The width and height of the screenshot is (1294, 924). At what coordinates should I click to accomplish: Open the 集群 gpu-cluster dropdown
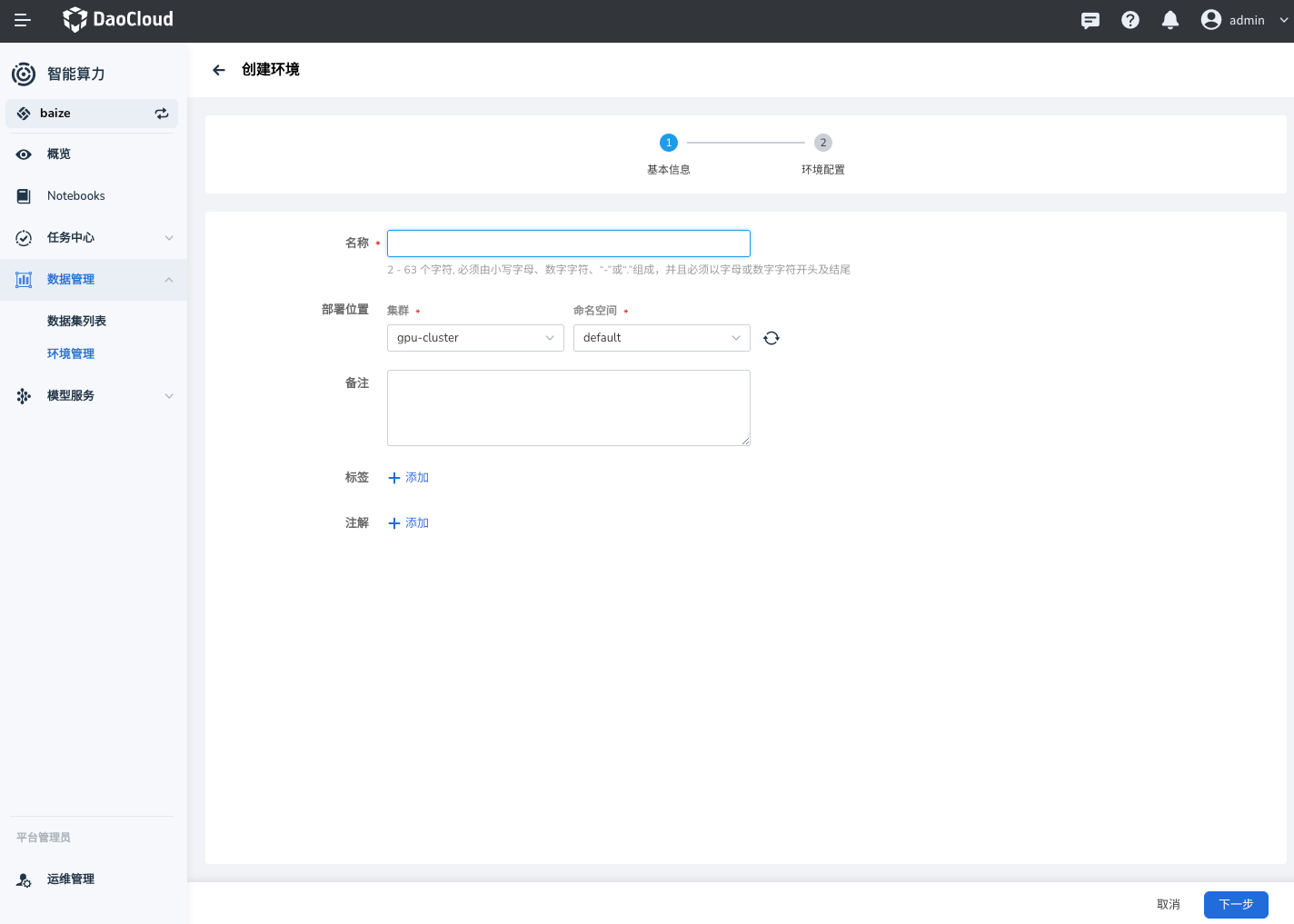(x=474, y=338)
